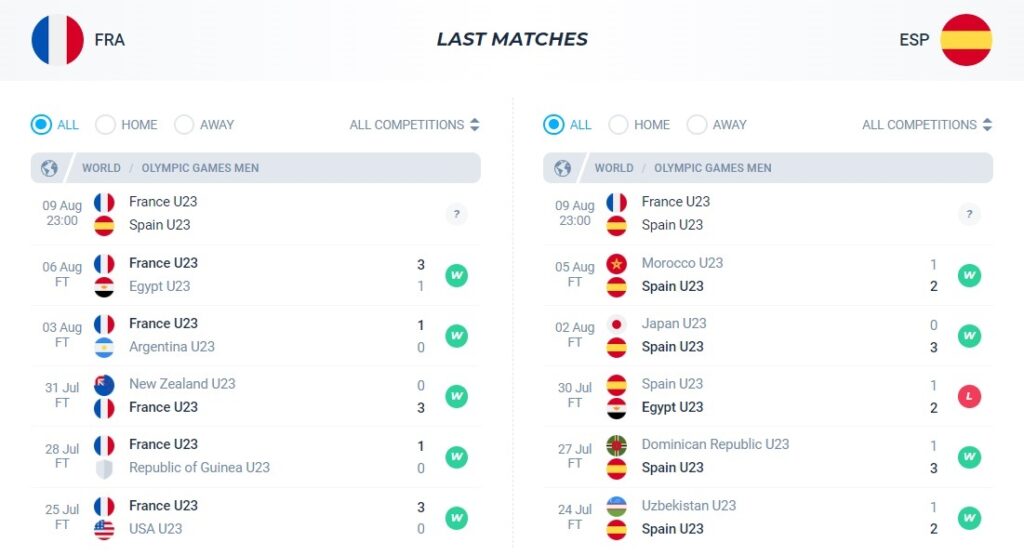Click the OLYMPIC GAMES MEN breadcrumb in France's panel
This screenshot has width=1024, height=555.
click(x=200, y=168)
